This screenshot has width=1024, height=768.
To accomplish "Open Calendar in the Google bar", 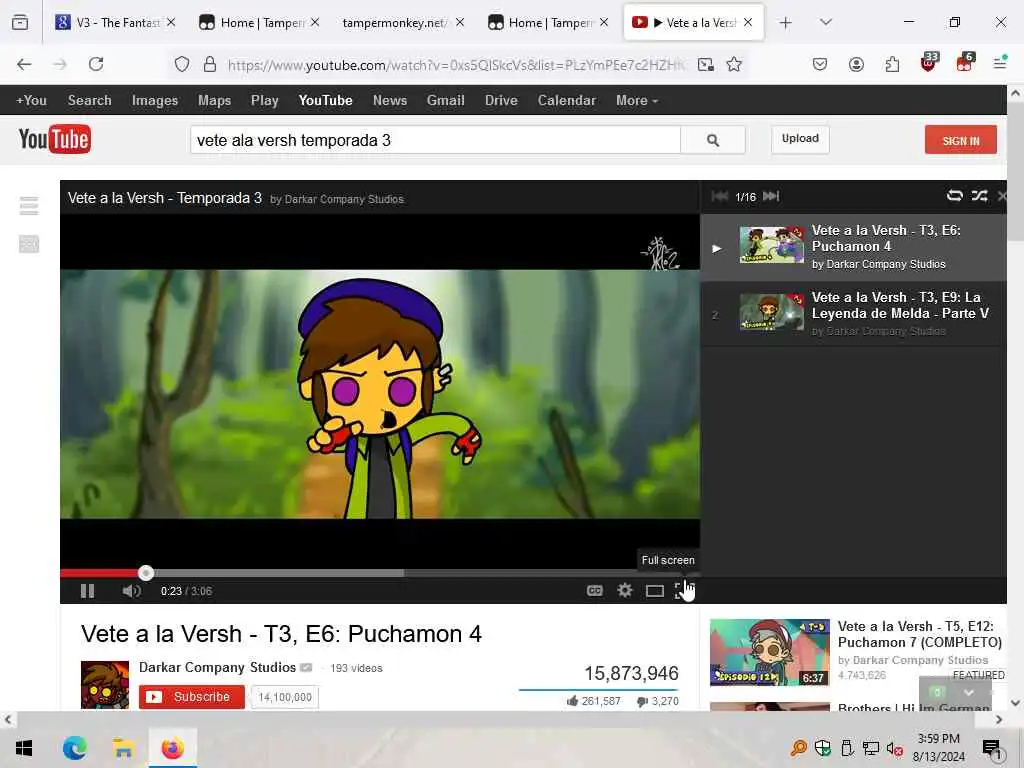I will click(x=567, y=101).
